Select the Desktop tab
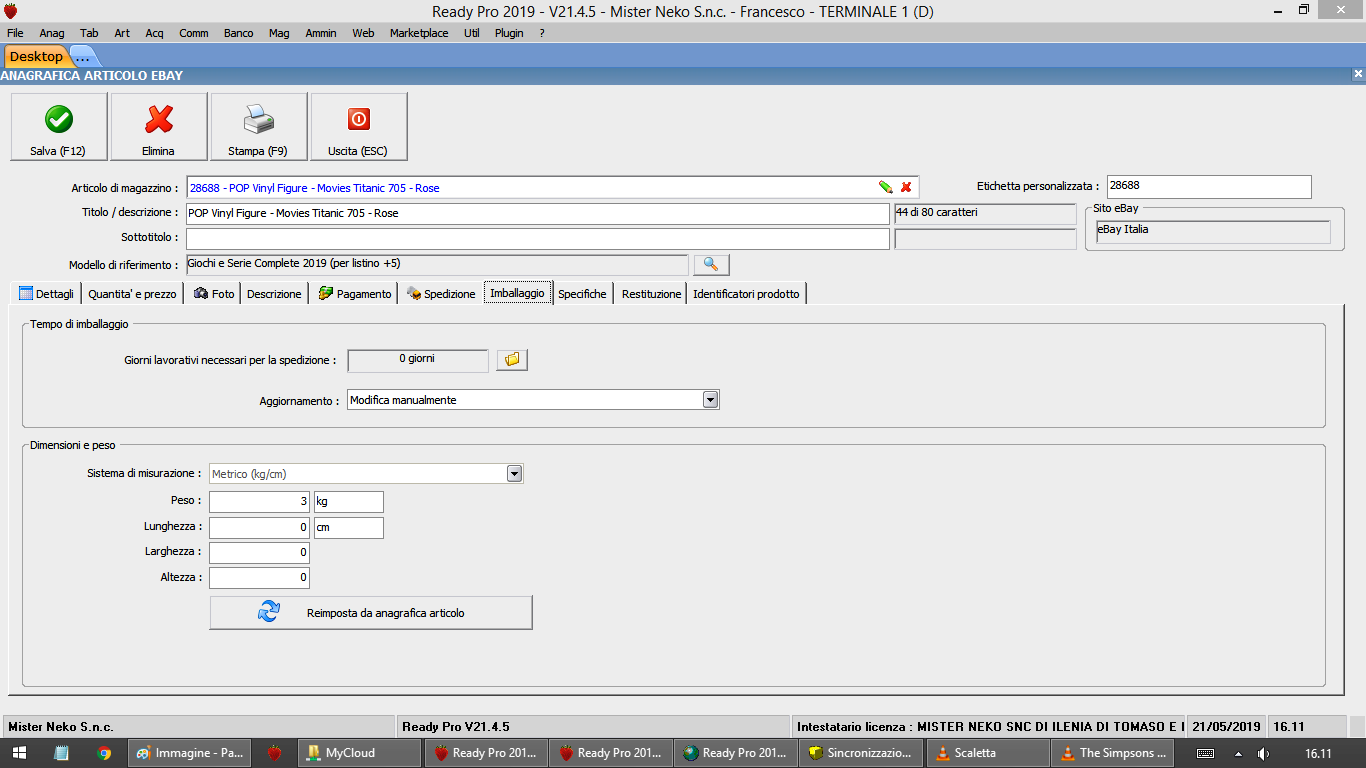Viewport: 1366px width, 768px height. [x=36, y=56]
